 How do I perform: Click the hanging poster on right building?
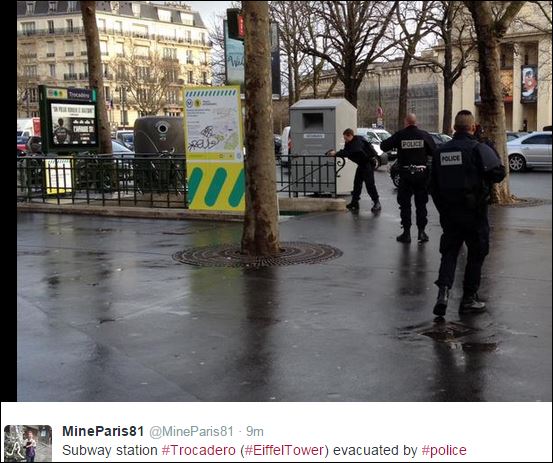point(529,84)
